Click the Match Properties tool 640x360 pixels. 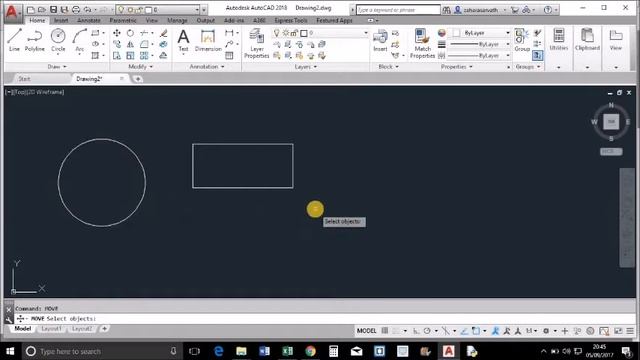click(x=422, y=43)
